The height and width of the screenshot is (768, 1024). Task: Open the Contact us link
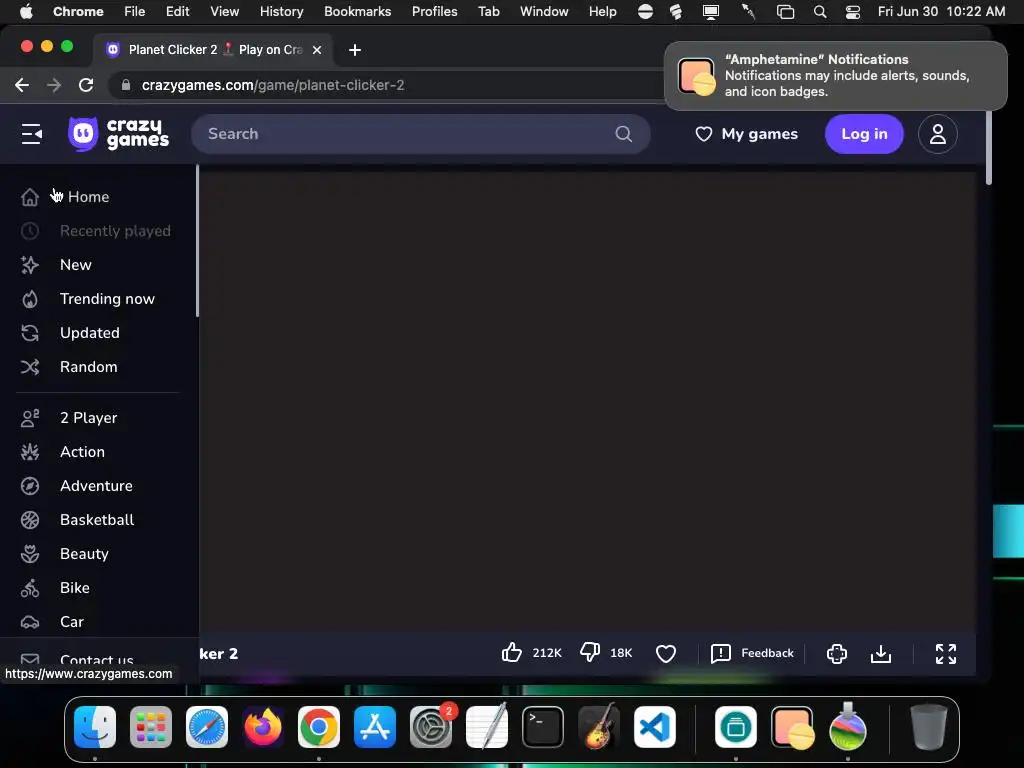97,660
